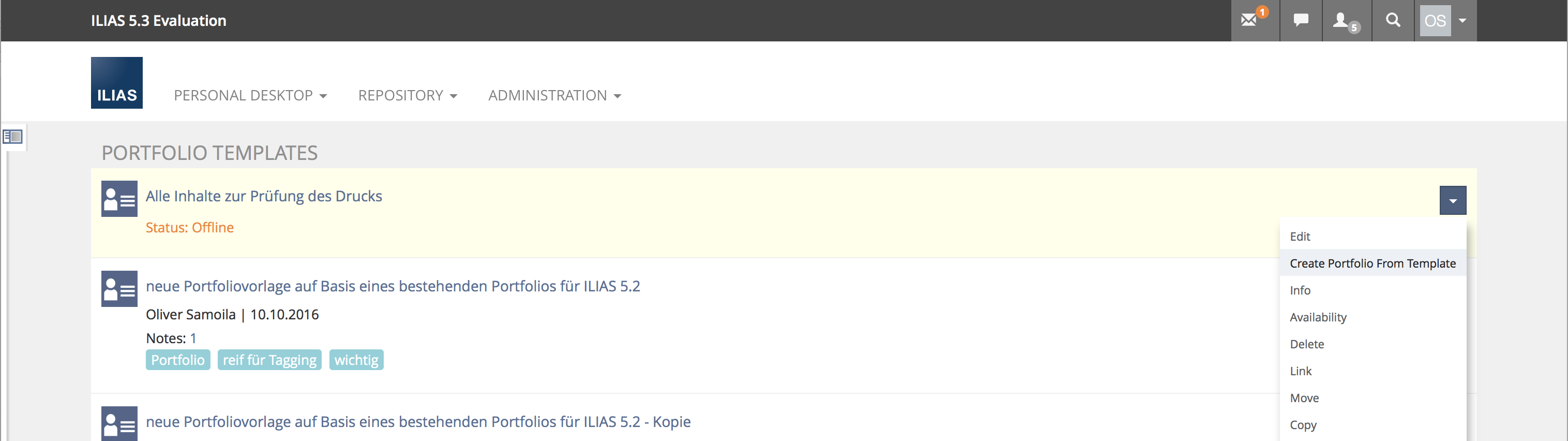This screenshot has width=1568, height=441.
Task: Click the chat speech bubble icon
Action: [1301, 20]
